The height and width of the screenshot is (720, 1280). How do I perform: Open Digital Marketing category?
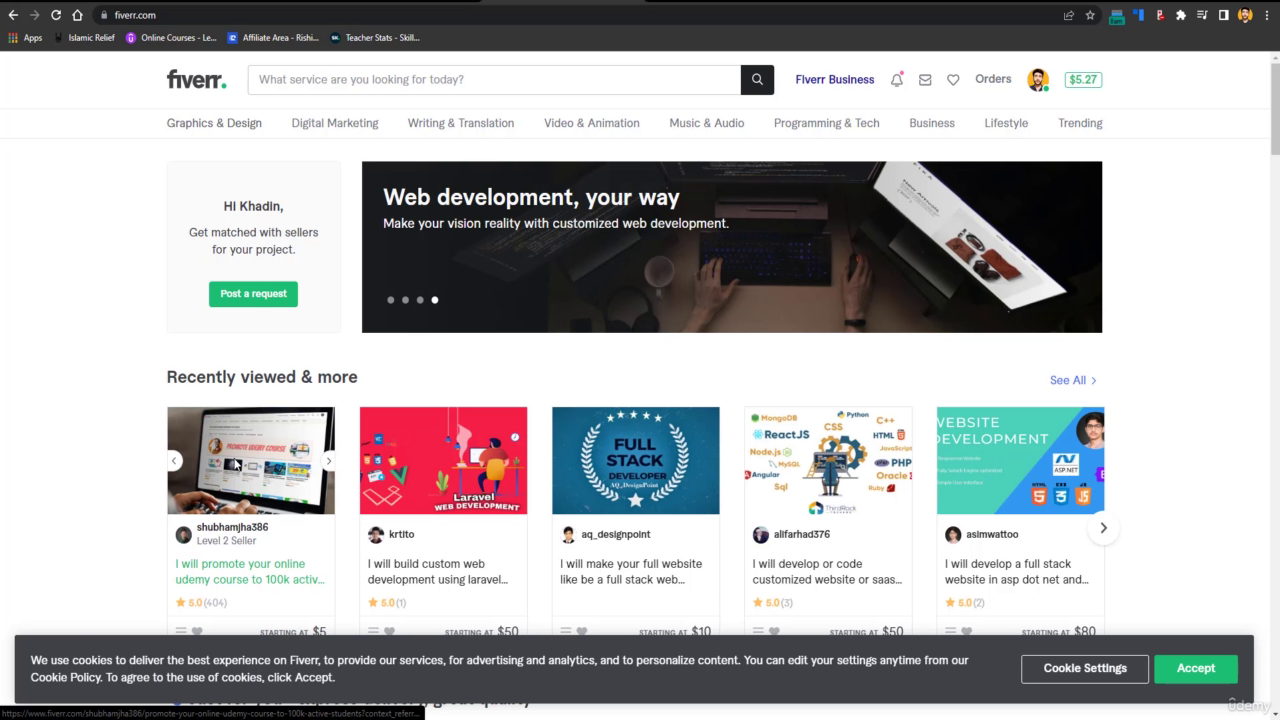coord(335,123)
